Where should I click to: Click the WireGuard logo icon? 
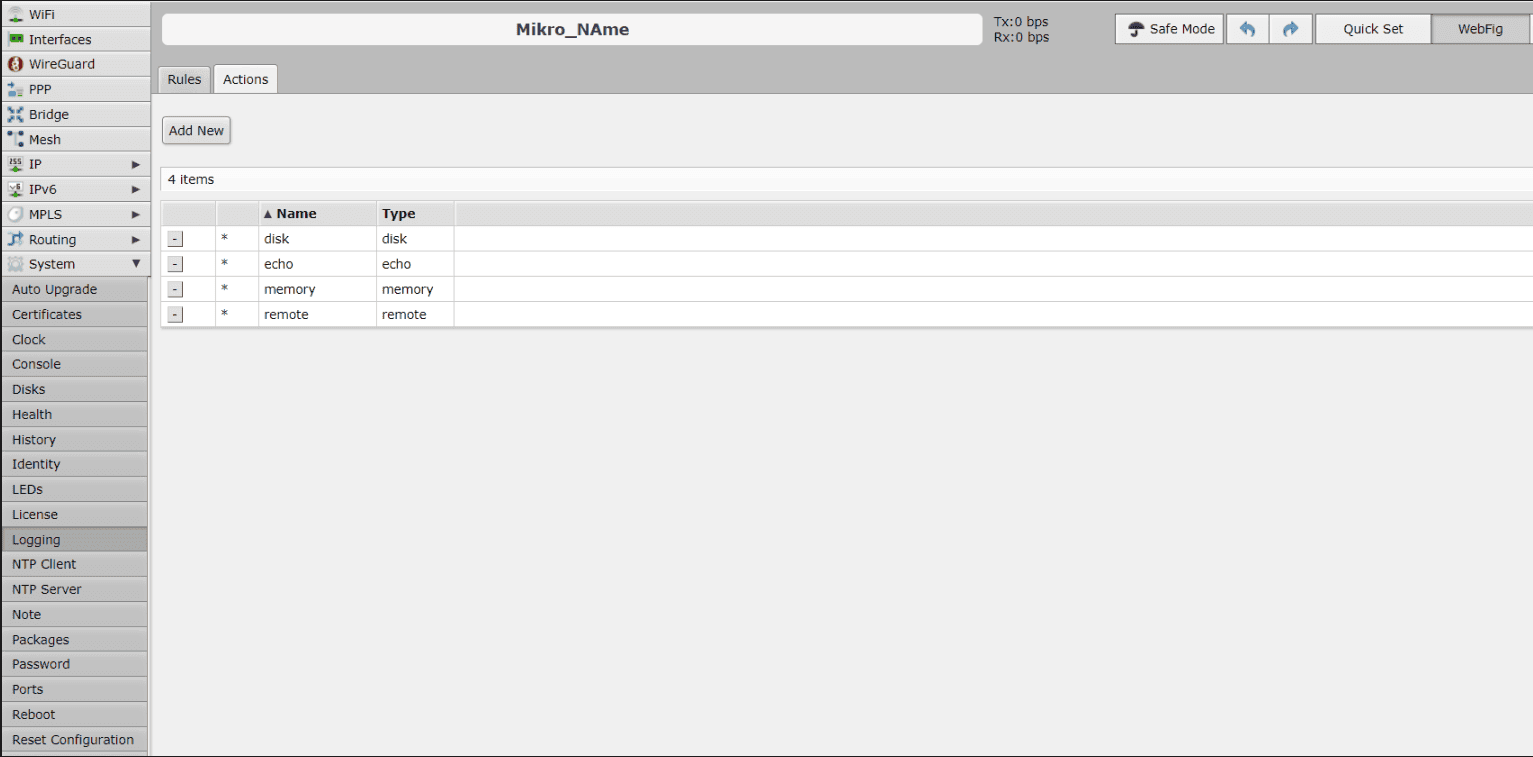click(15, 64)
